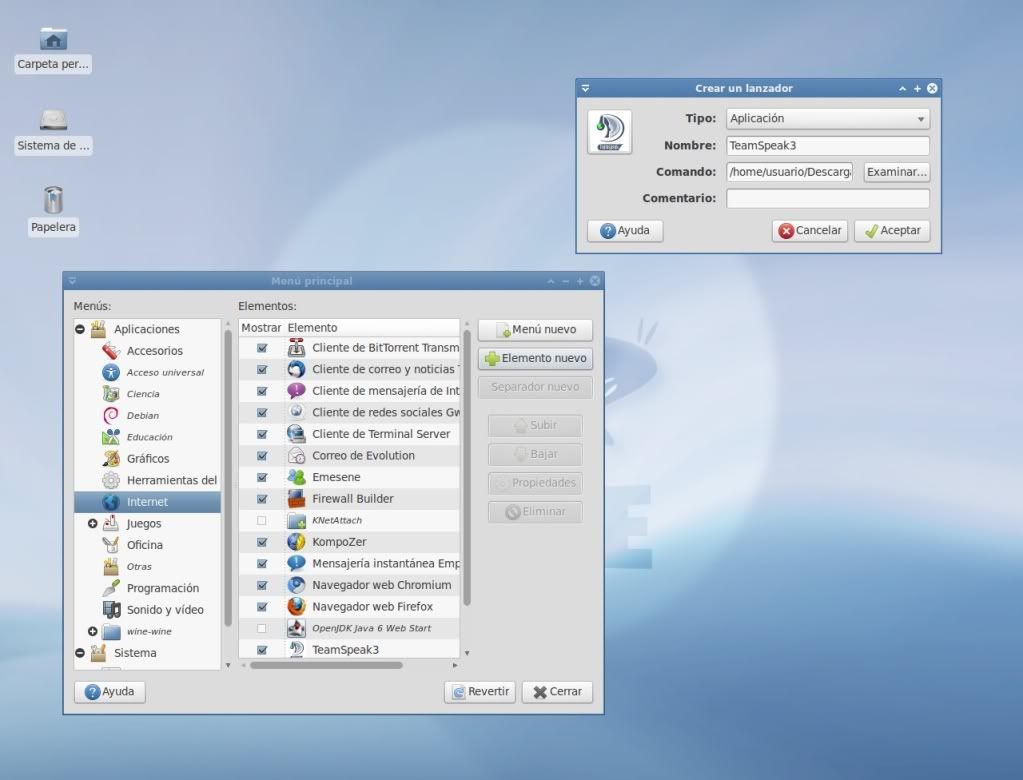Click the Programación menu icon
The height and width of the screenshot is (780, 1023).
tap(111, 588)
